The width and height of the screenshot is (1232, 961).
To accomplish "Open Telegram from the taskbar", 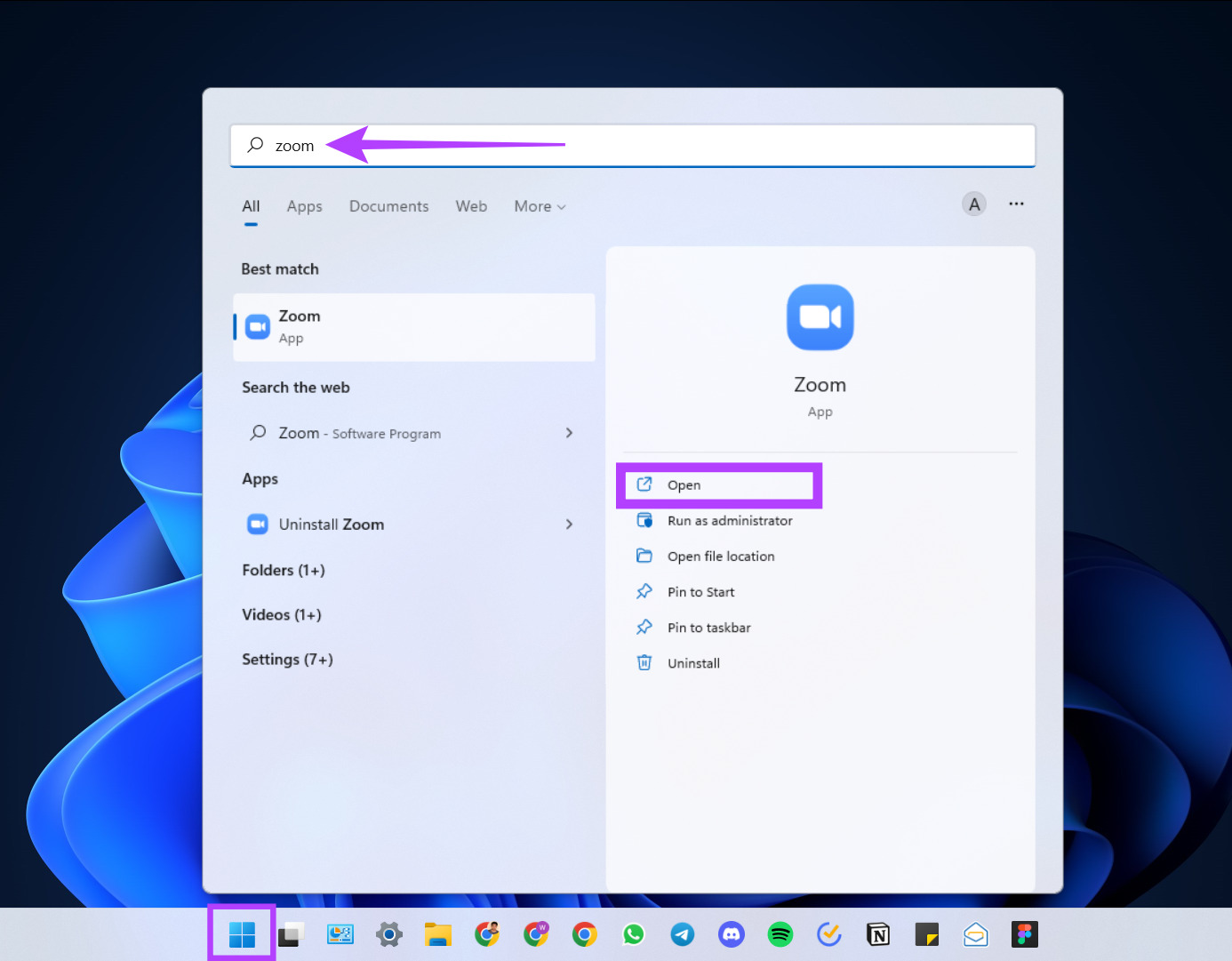I will 683,934.
